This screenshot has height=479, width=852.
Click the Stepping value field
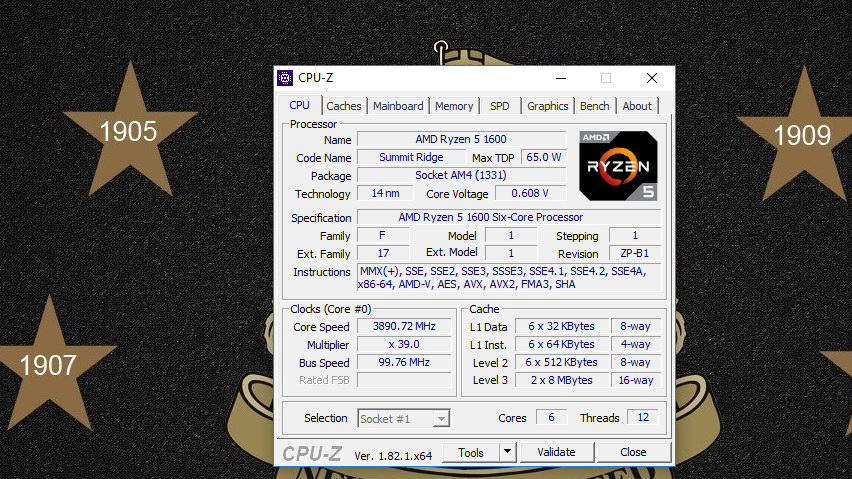[x=635, y=235]
